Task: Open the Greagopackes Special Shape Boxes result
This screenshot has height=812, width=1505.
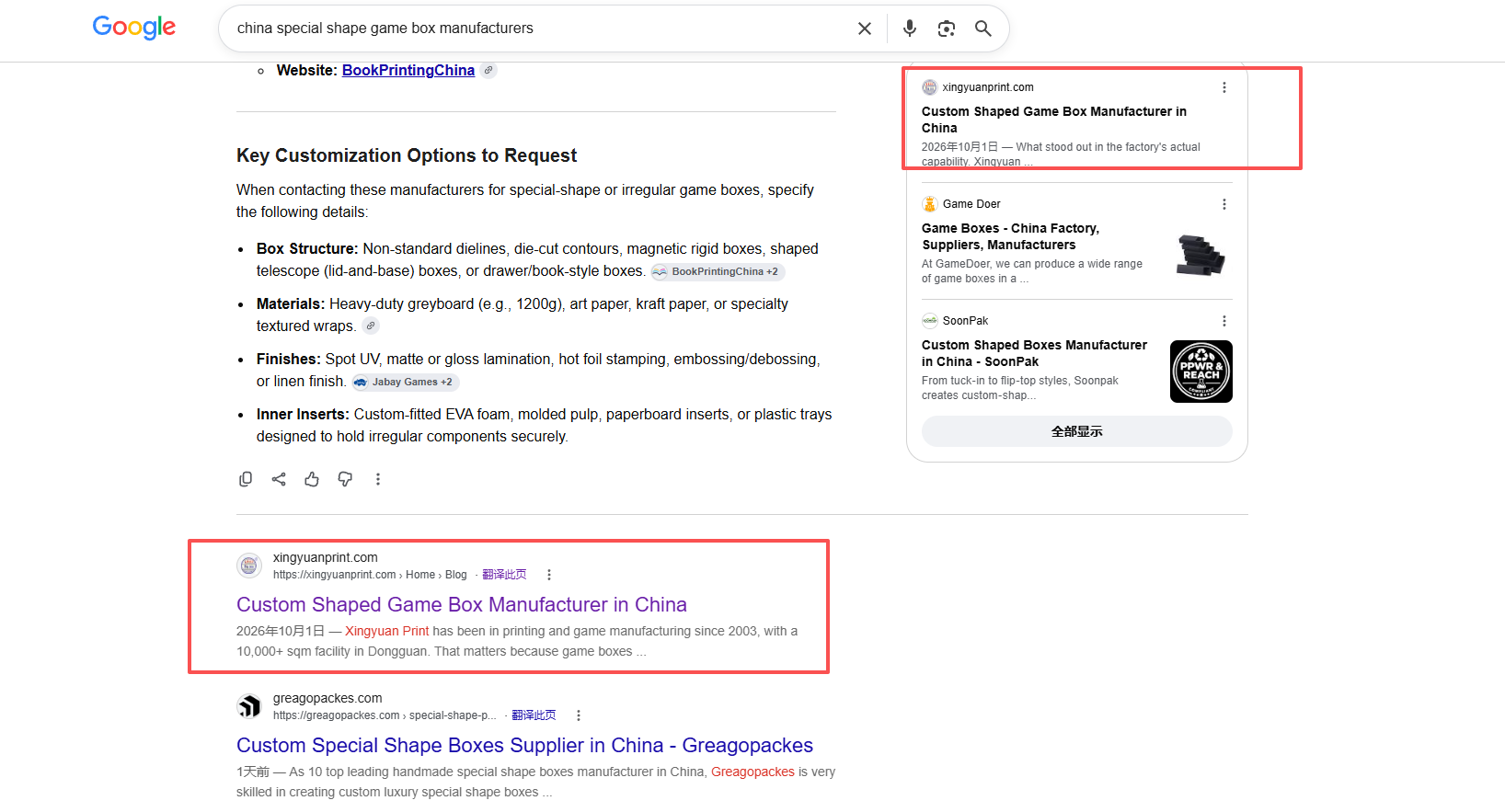Action: coord(524,745)
